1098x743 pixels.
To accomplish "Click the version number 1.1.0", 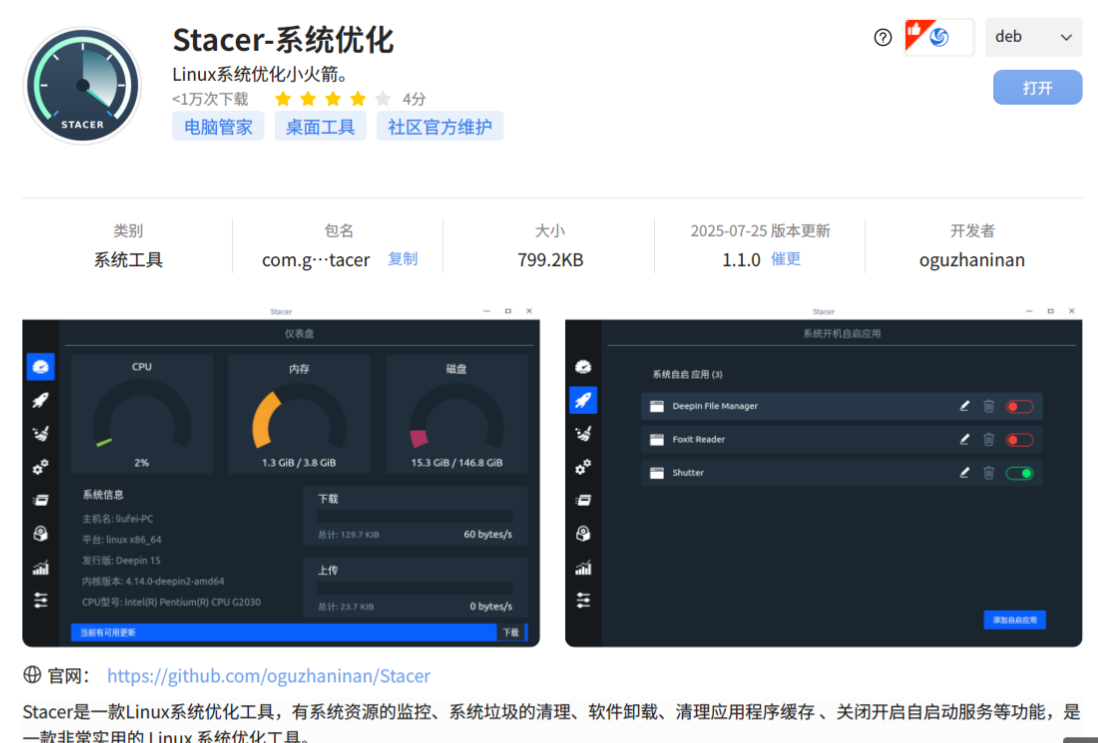I will click(x=741, y=260).
